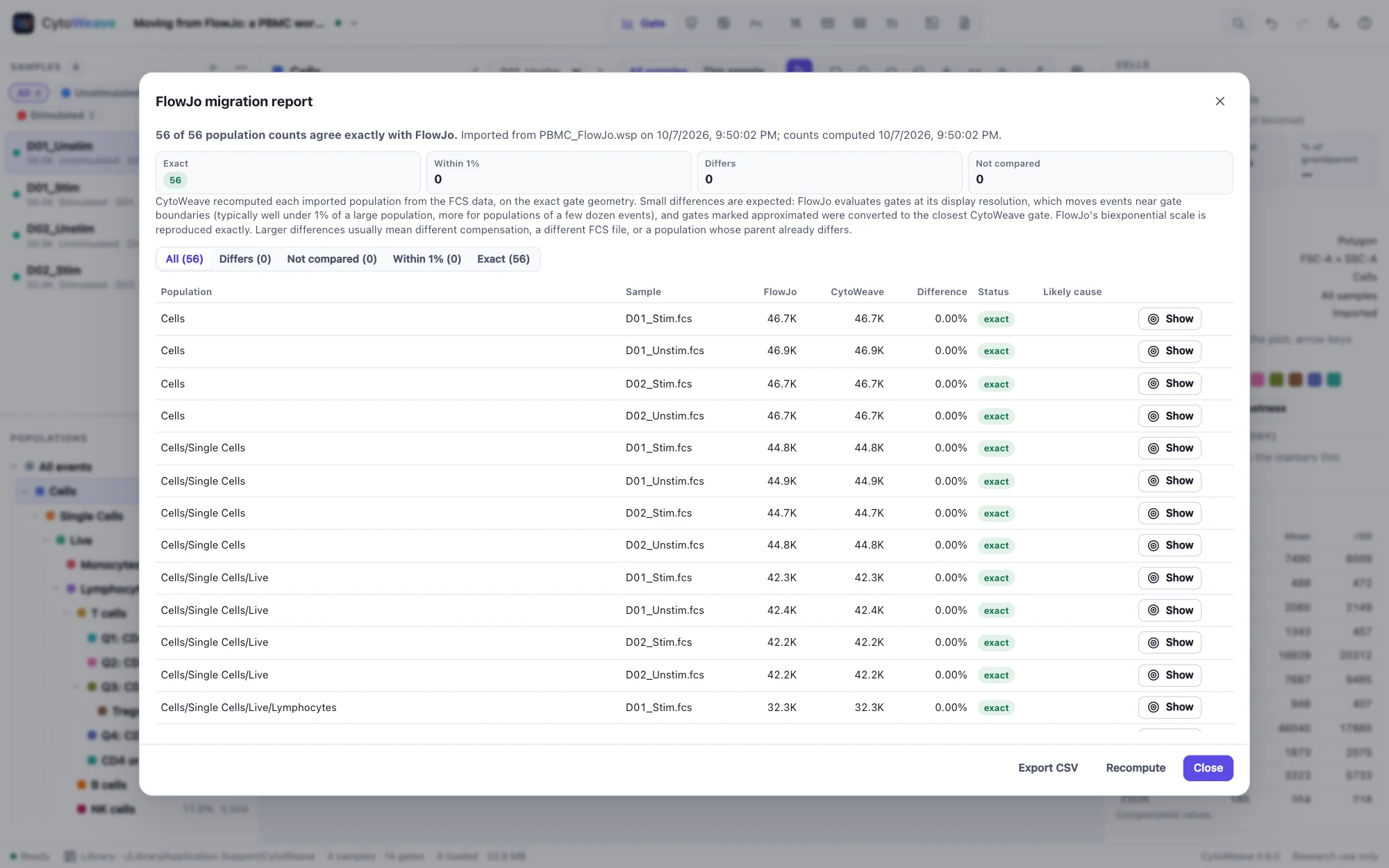Toggle dark mode moon icon in main window

pos(1333,24)
